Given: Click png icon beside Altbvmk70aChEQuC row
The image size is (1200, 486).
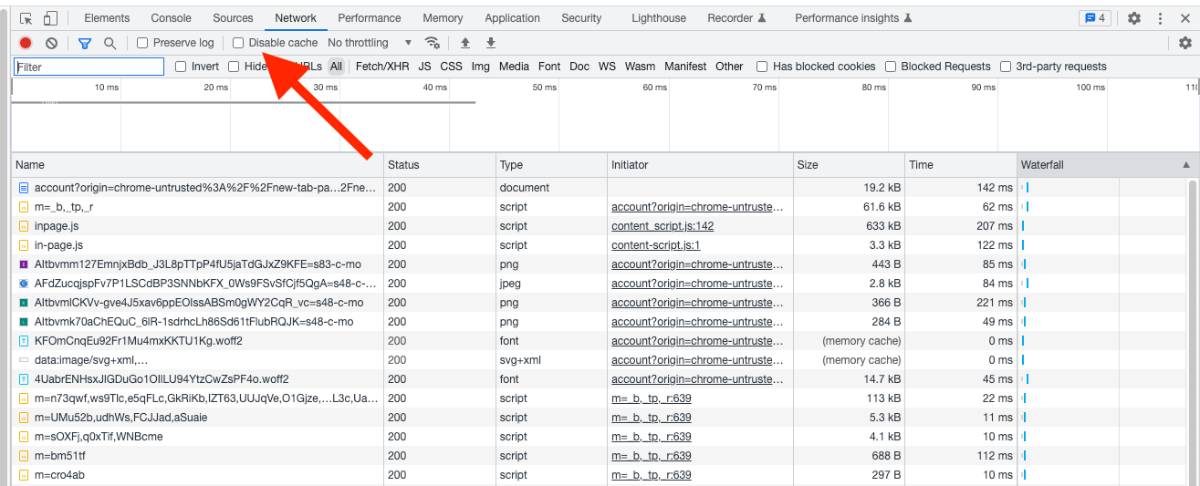Looking at the screenshot, I should point(24,322).
